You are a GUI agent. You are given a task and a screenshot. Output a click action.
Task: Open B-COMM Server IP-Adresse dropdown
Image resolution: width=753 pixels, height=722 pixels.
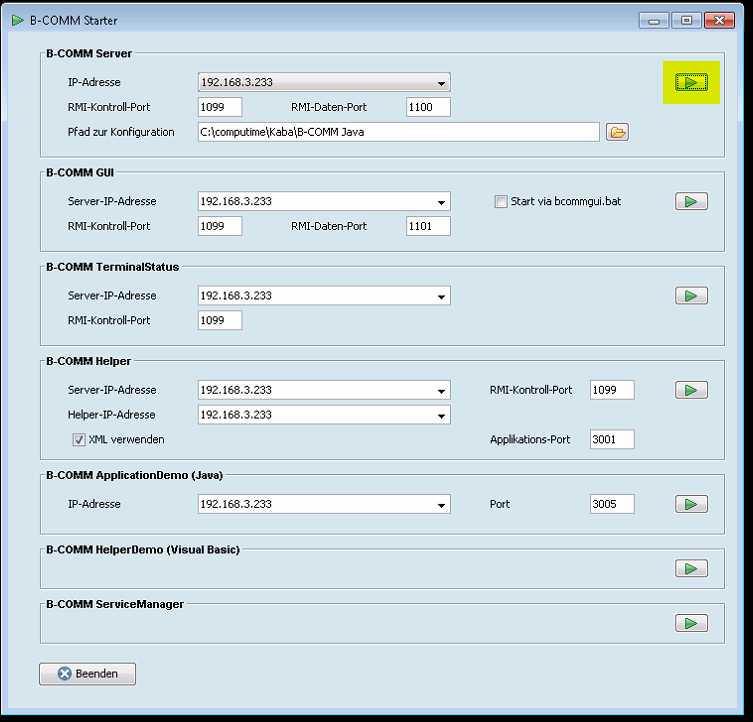click(324, 82)
